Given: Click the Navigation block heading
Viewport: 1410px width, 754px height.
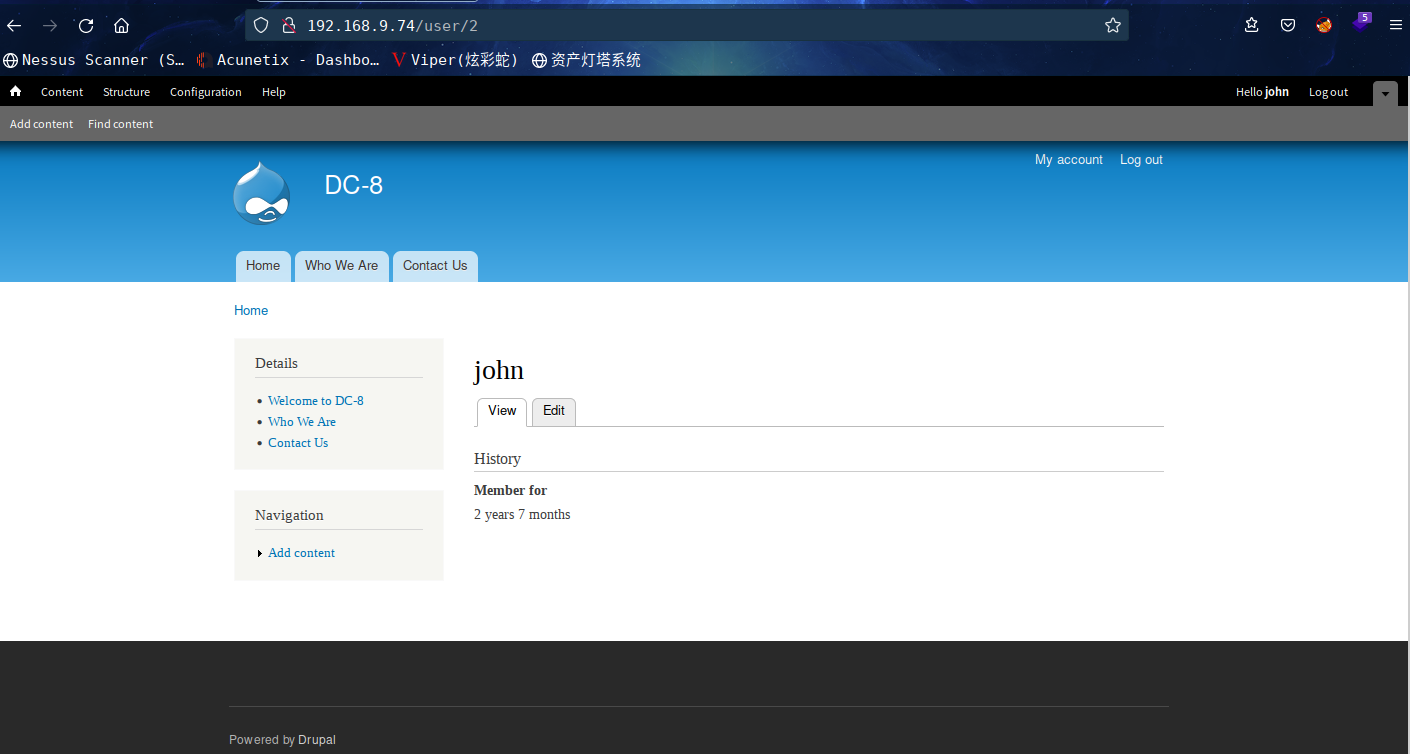Looking at the screenshot, I should click(289, 515).
